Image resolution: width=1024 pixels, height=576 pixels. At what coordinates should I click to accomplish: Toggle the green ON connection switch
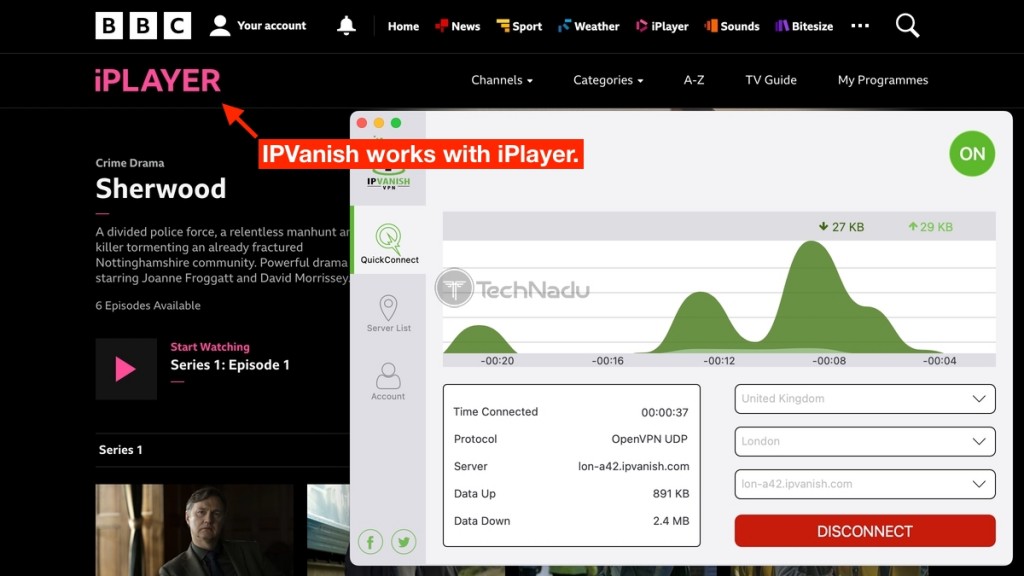pos(972,153)
